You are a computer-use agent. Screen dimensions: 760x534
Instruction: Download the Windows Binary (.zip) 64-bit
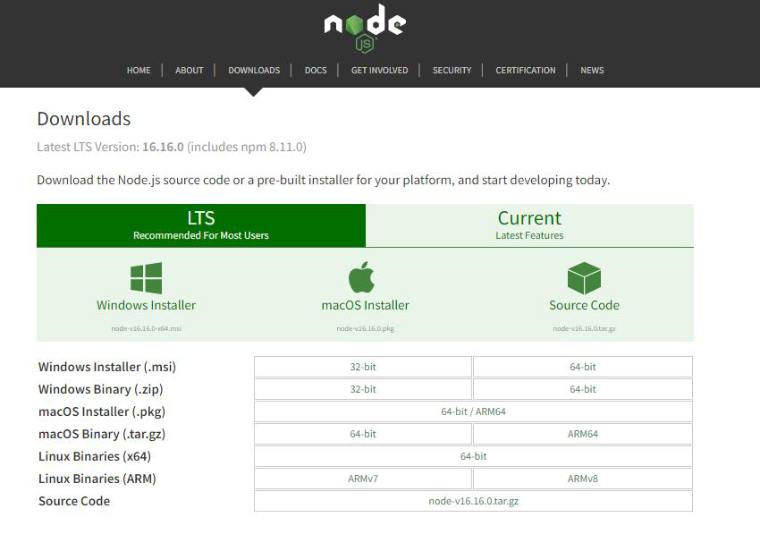[x=583, y=389]
